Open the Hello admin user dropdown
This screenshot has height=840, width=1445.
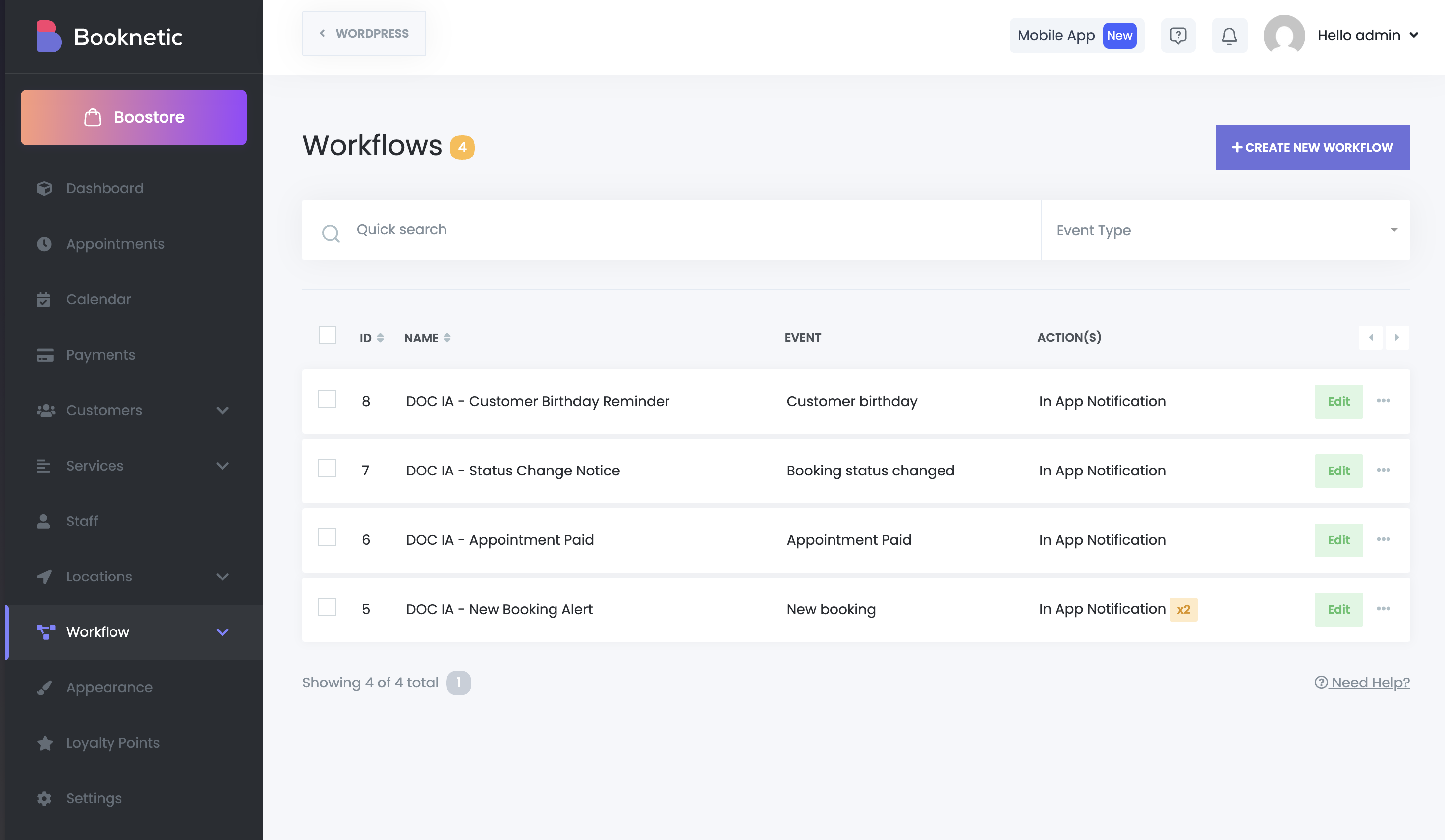click(x=1367, y=36)
